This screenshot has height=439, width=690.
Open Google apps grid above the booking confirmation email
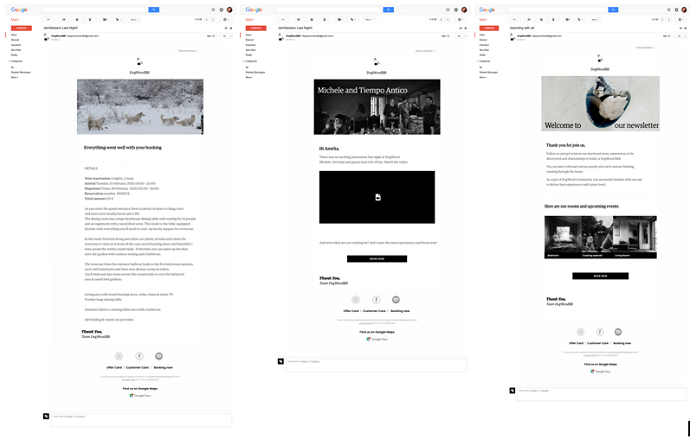coord(212,9)
